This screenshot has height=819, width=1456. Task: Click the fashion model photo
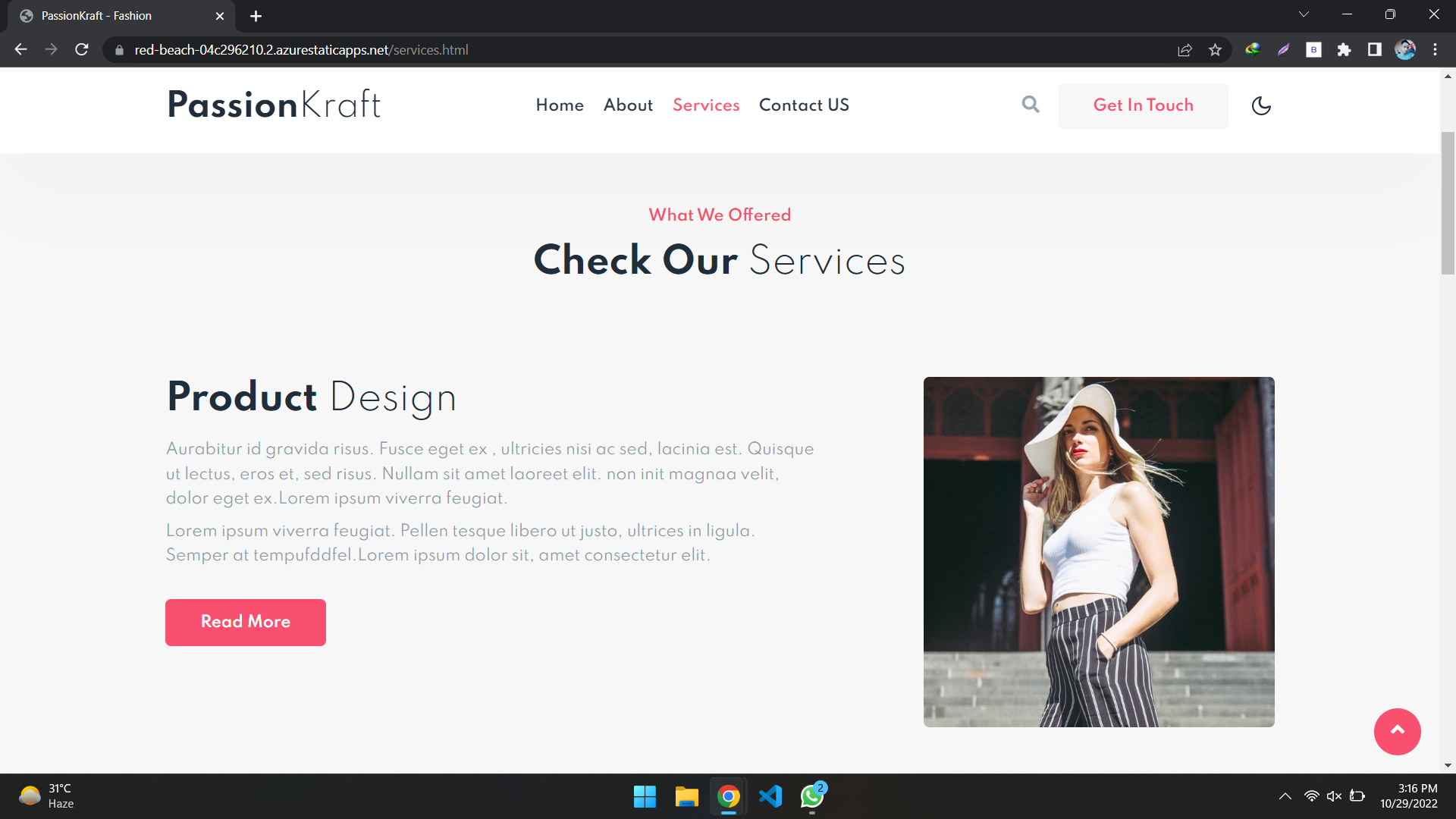pyautogui.click(x=1099, y=552)
